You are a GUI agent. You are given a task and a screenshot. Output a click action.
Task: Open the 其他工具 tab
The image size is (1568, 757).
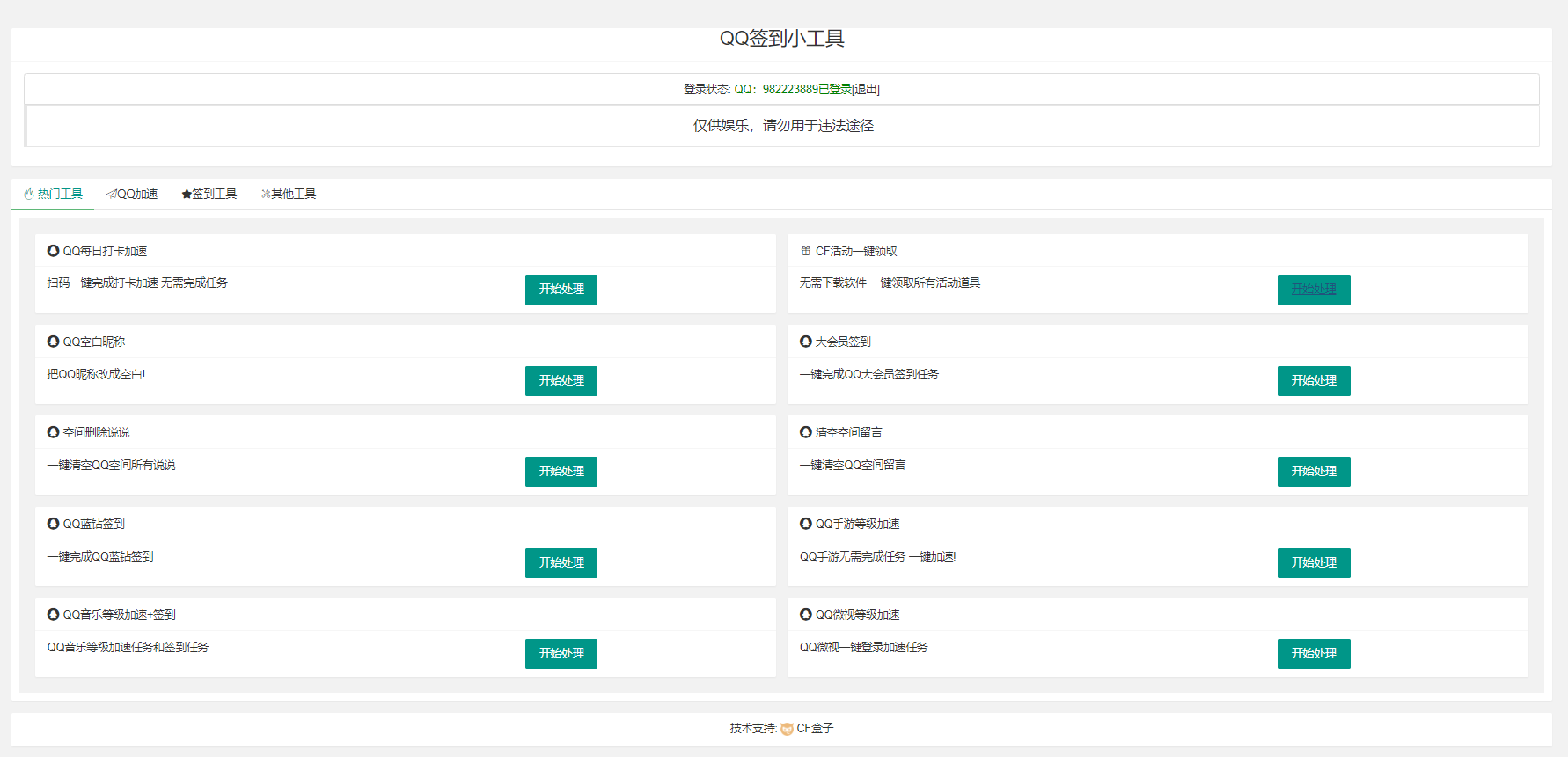[289, 194]
